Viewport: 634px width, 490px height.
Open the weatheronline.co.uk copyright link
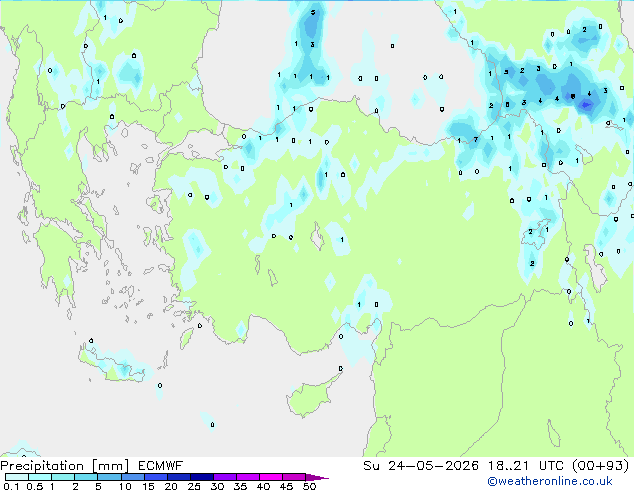pos(550,481)
